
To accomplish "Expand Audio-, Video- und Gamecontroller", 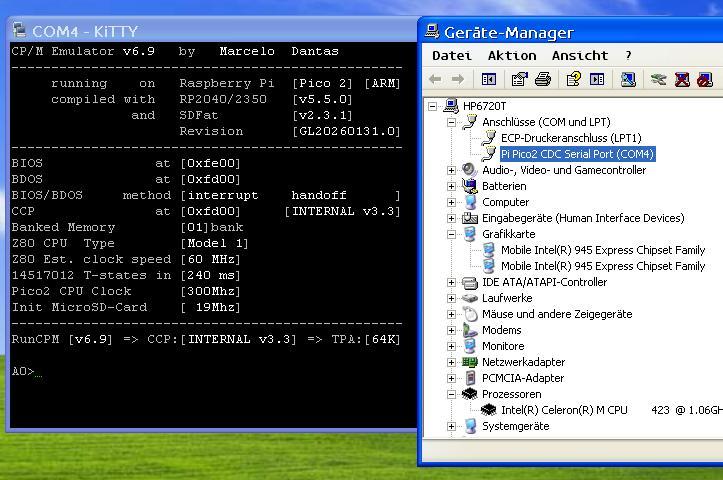I will [x=451, y=170].
